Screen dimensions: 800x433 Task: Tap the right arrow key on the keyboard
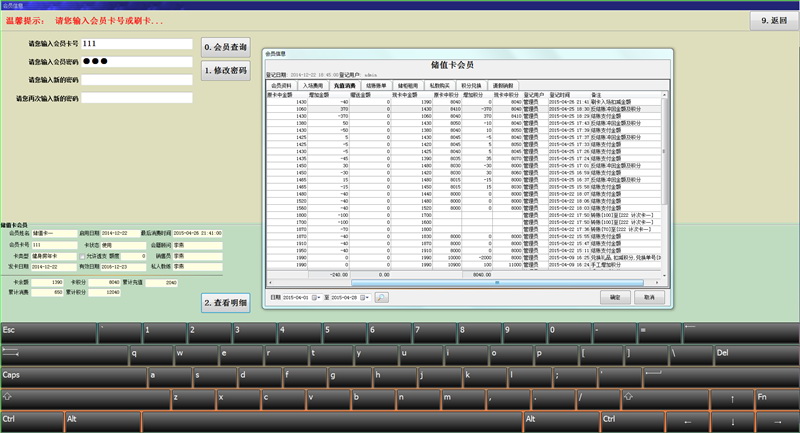pyautogui.click(x=777, y=422)
